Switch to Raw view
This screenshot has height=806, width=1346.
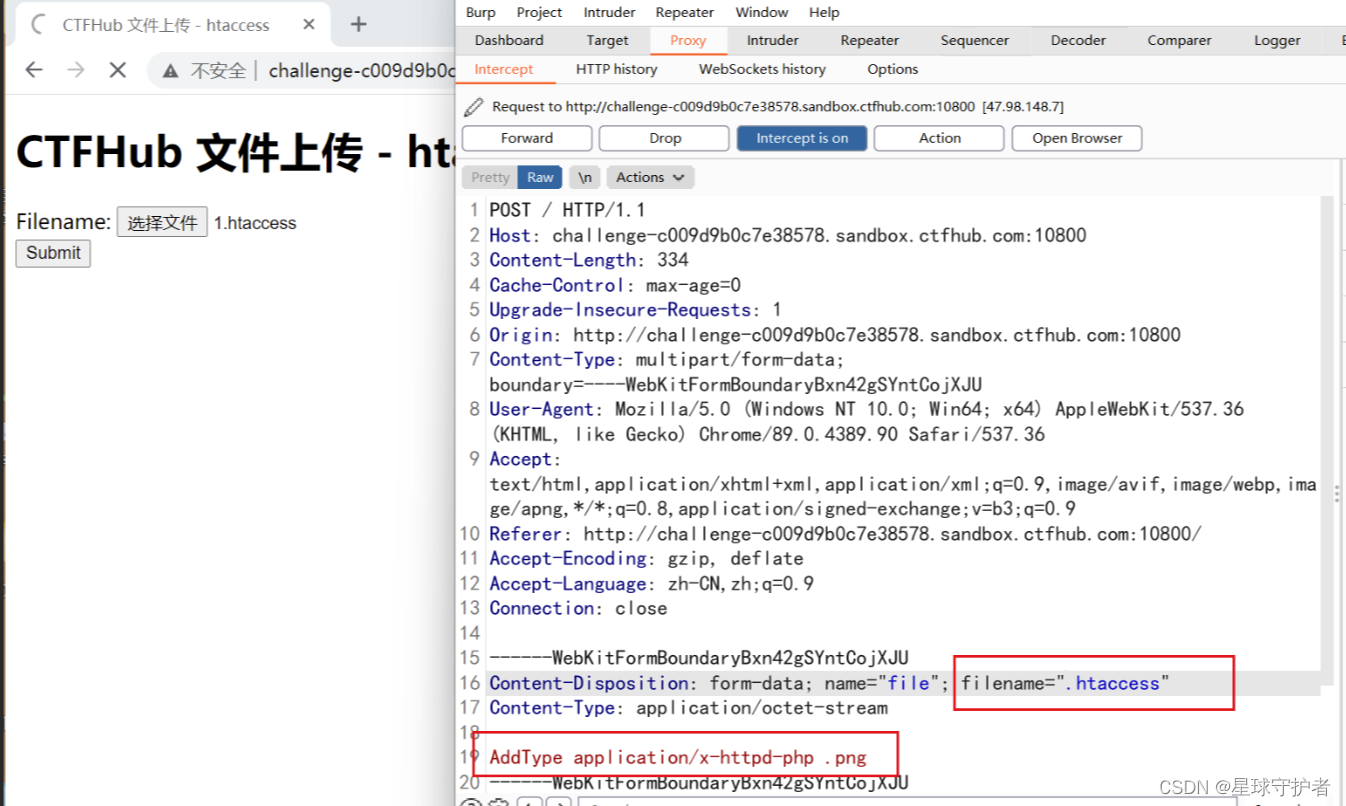(540, 177)
